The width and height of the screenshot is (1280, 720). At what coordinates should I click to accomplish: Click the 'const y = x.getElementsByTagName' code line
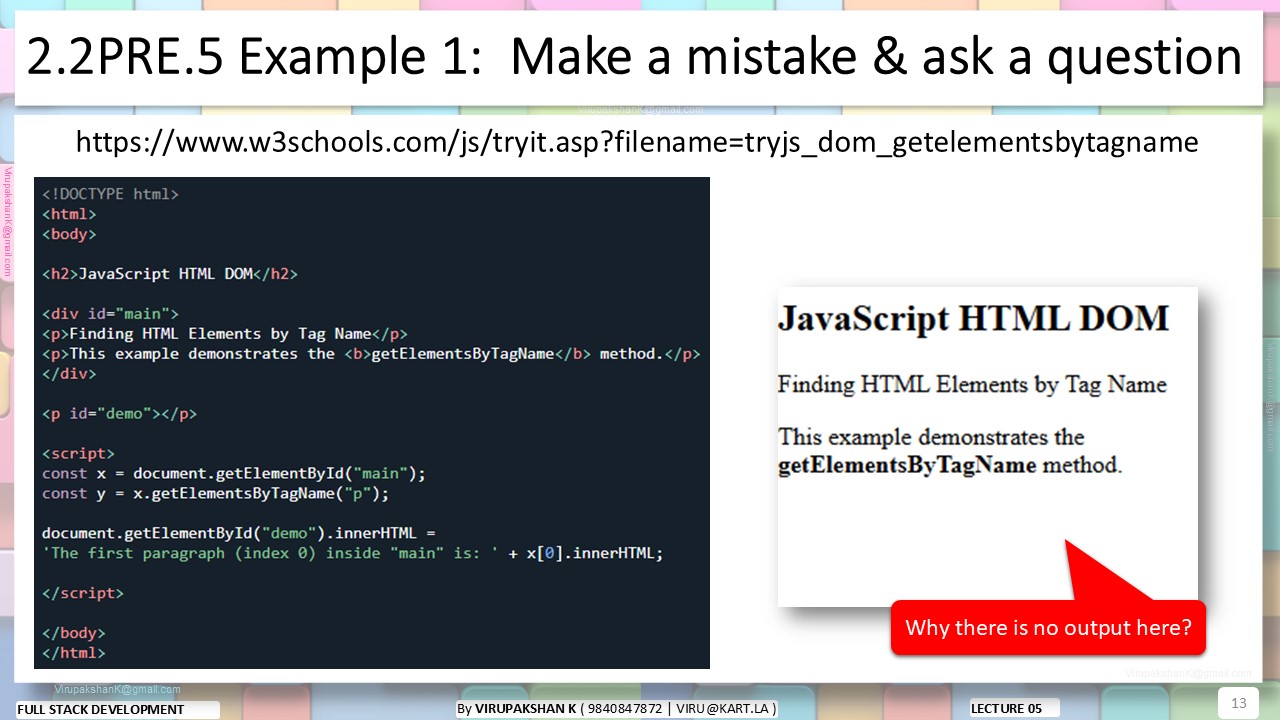click(x=216, y=494)
